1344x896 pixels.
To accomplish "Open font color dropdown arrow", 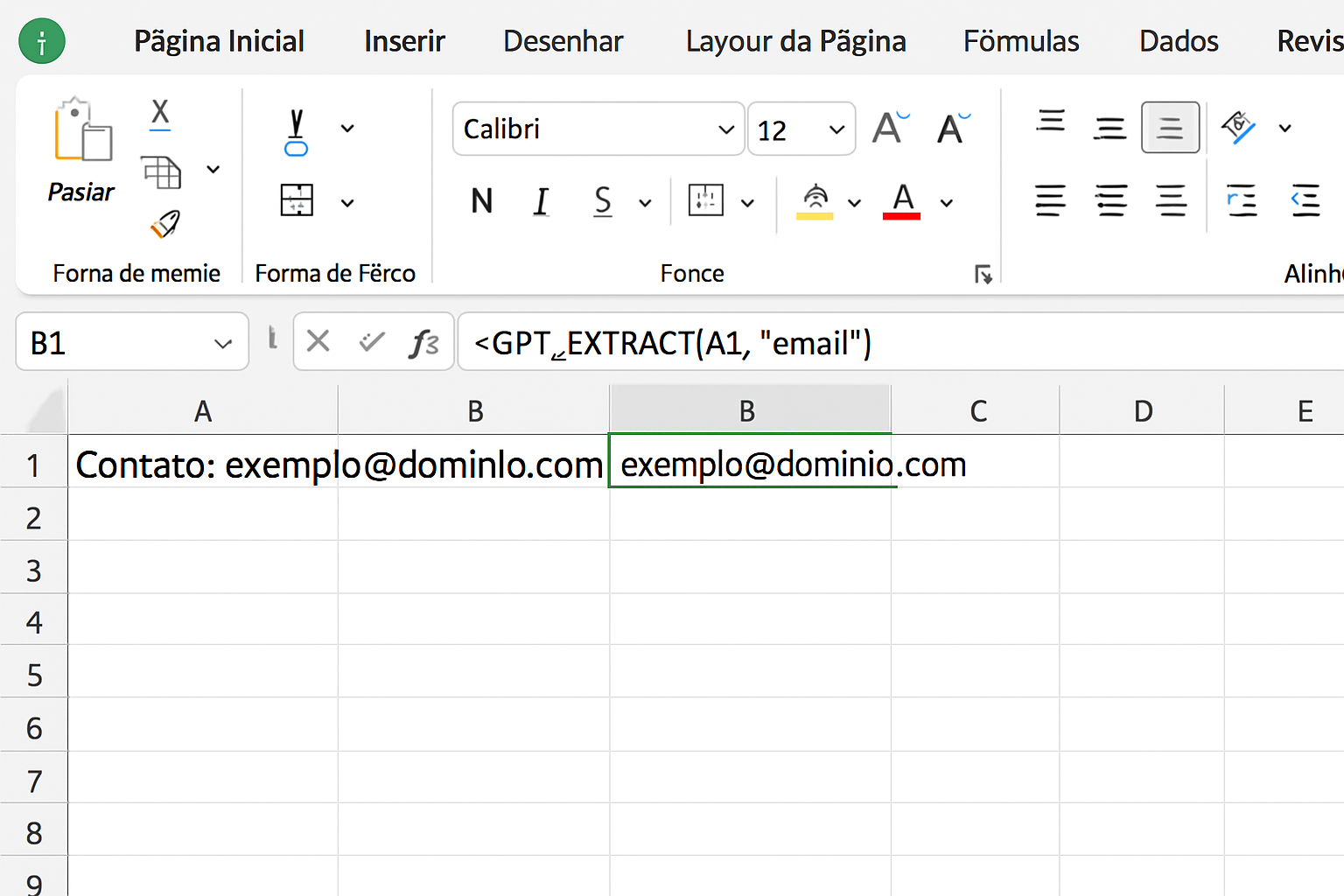I will [946, 203].
